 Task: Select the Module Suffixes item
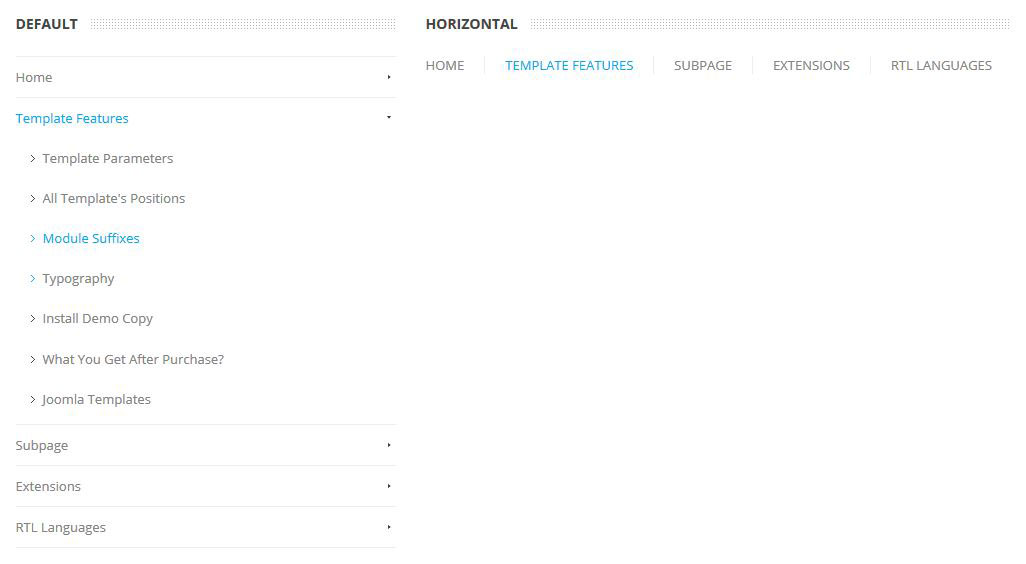(91, 238)
